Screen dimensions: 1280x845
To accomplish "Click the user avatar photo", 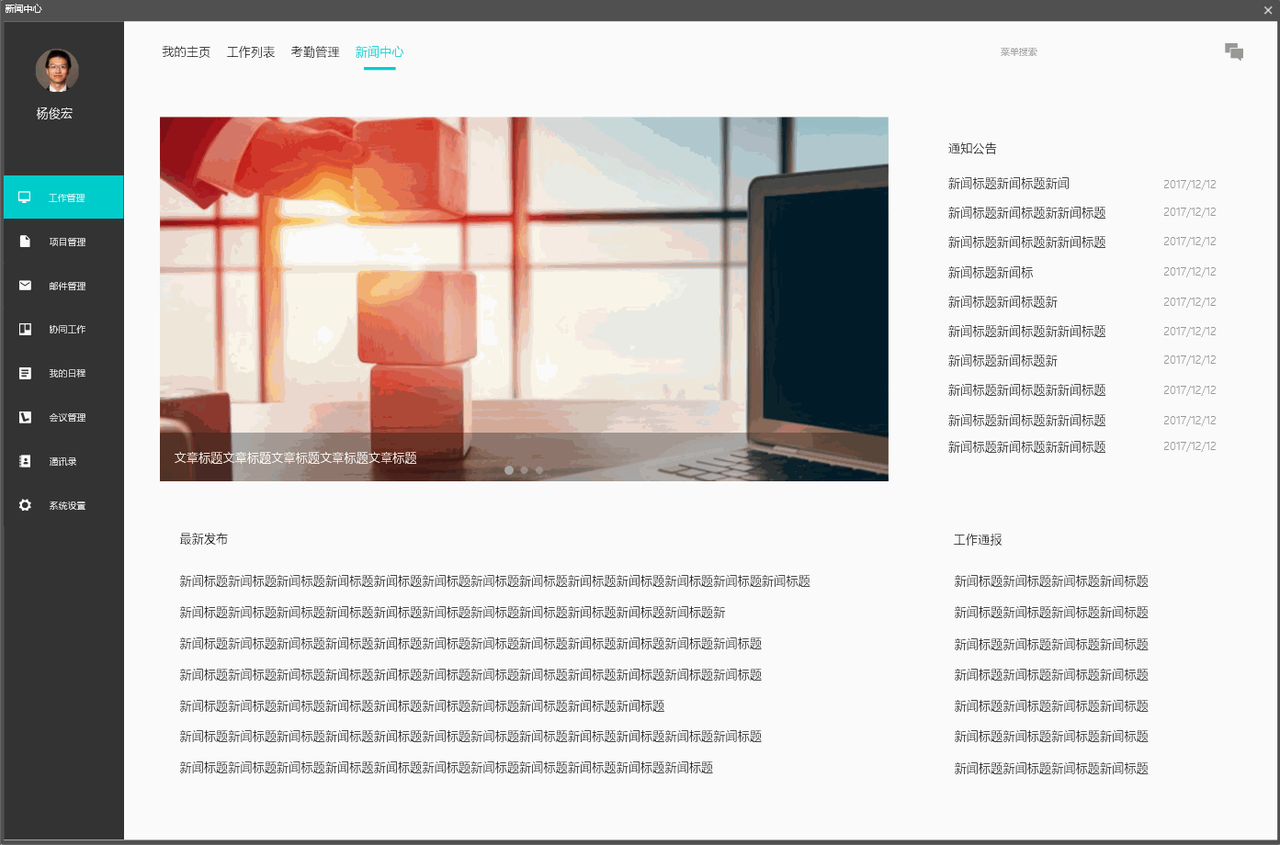I will (57, 70).
